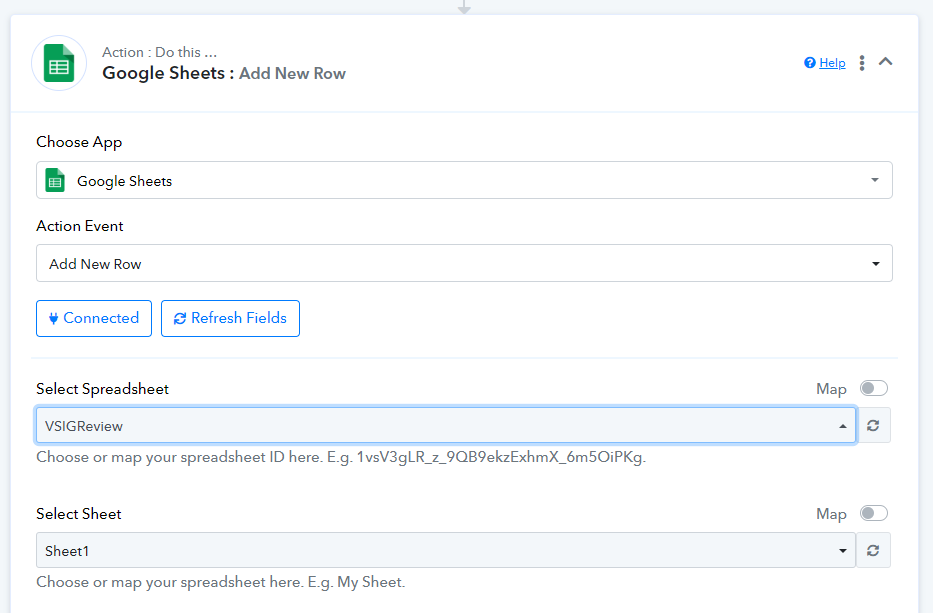This screenshot has width=933, height=613.
Task: Open the Select Spreadsheet VSIGReview dropdown
Action: (x=446, y=426)
